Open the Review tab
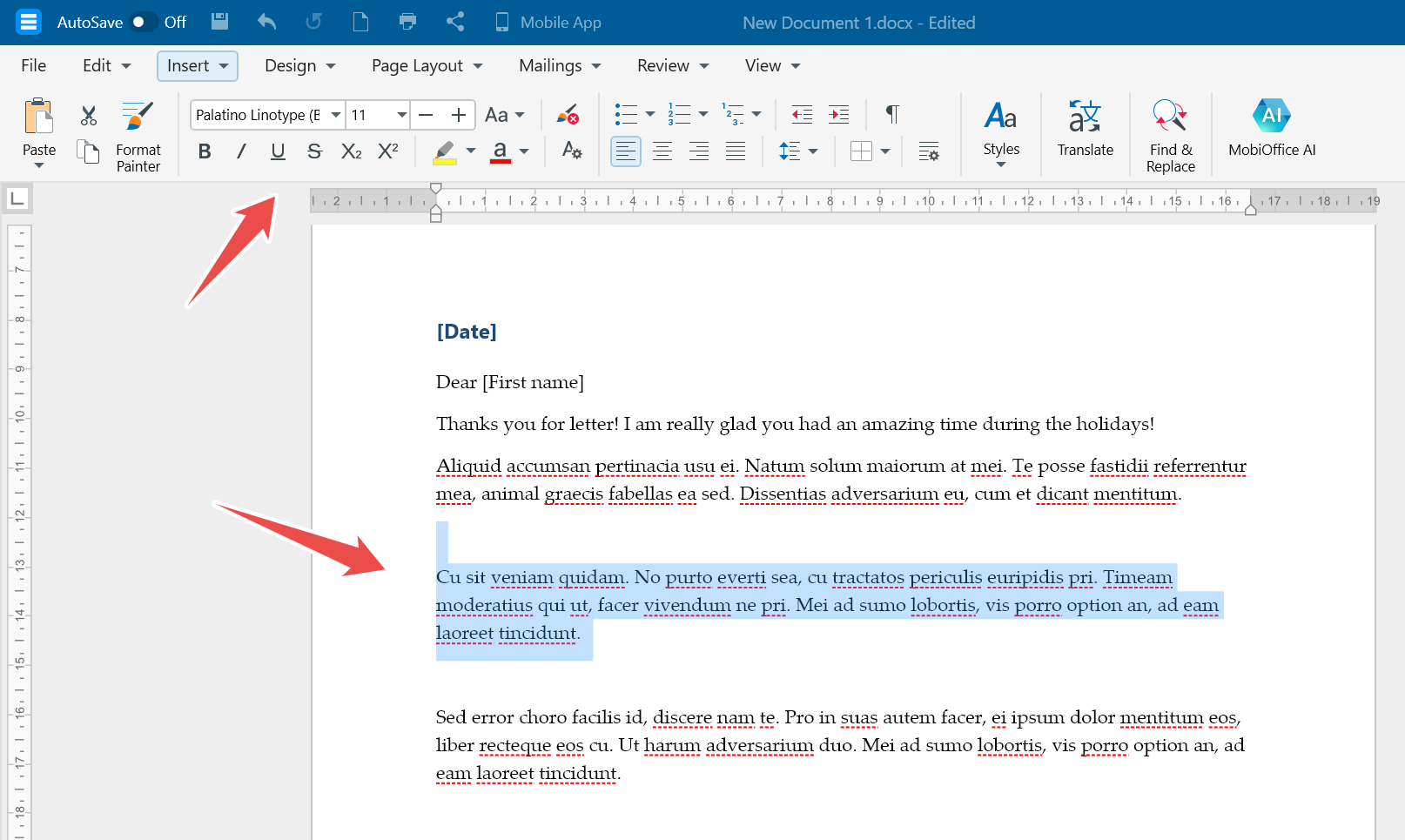This screenshot has width=1405, height=840. 673,65
